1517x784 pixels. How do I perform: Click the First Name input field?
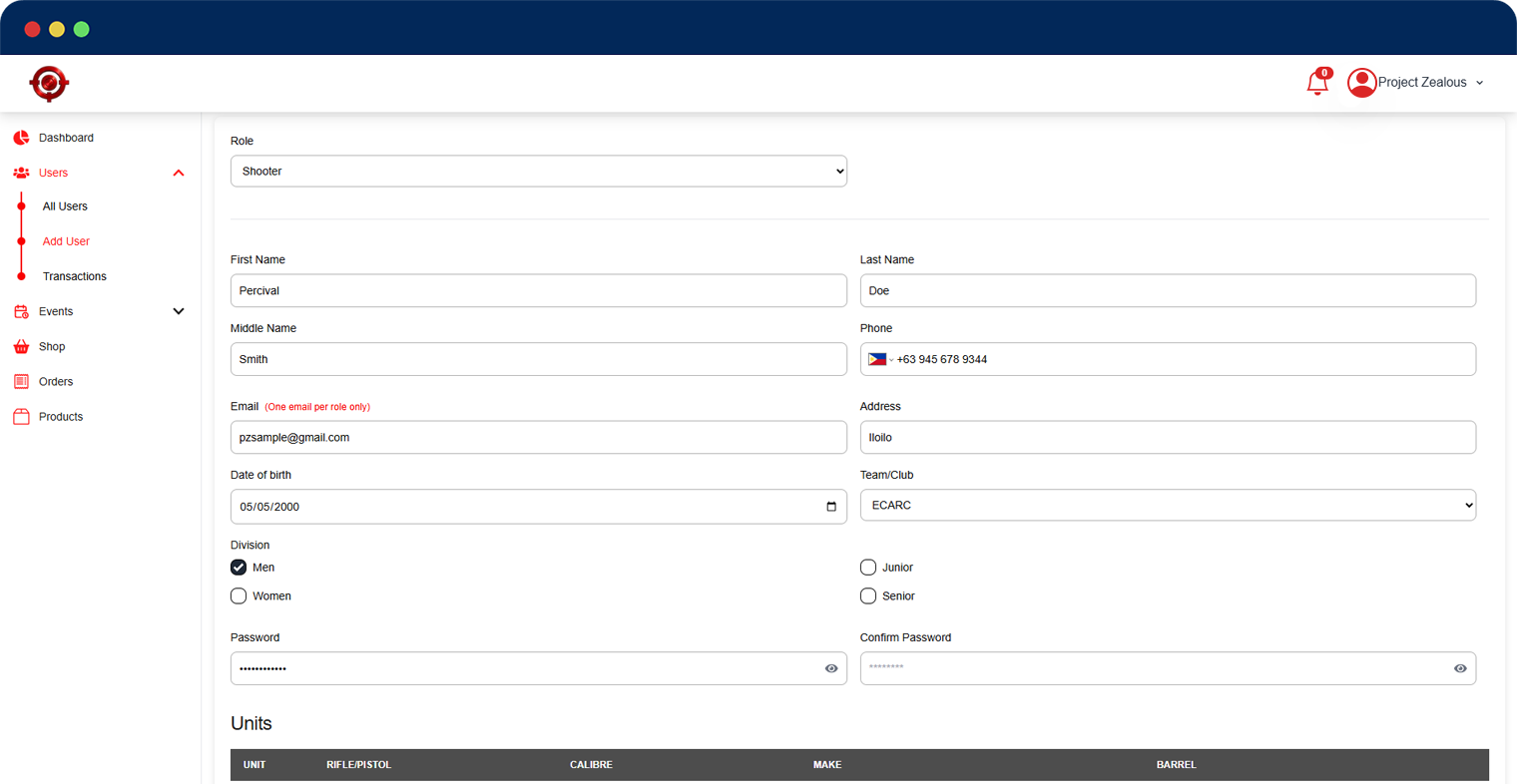(x=539, y=290)
